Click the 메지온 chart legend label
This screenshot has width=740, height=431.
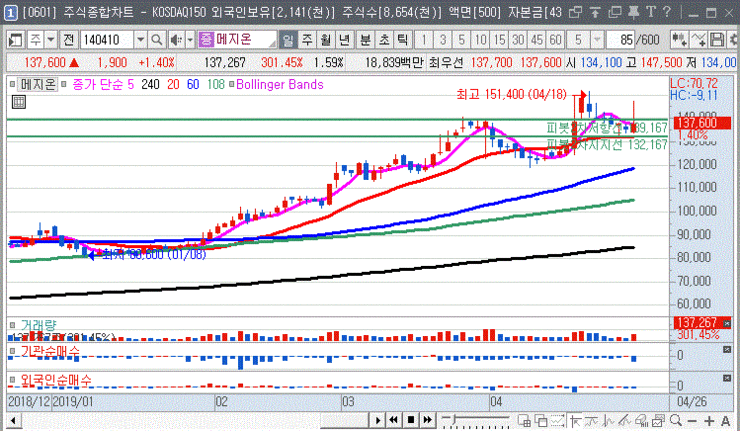(x=37, y=85)
